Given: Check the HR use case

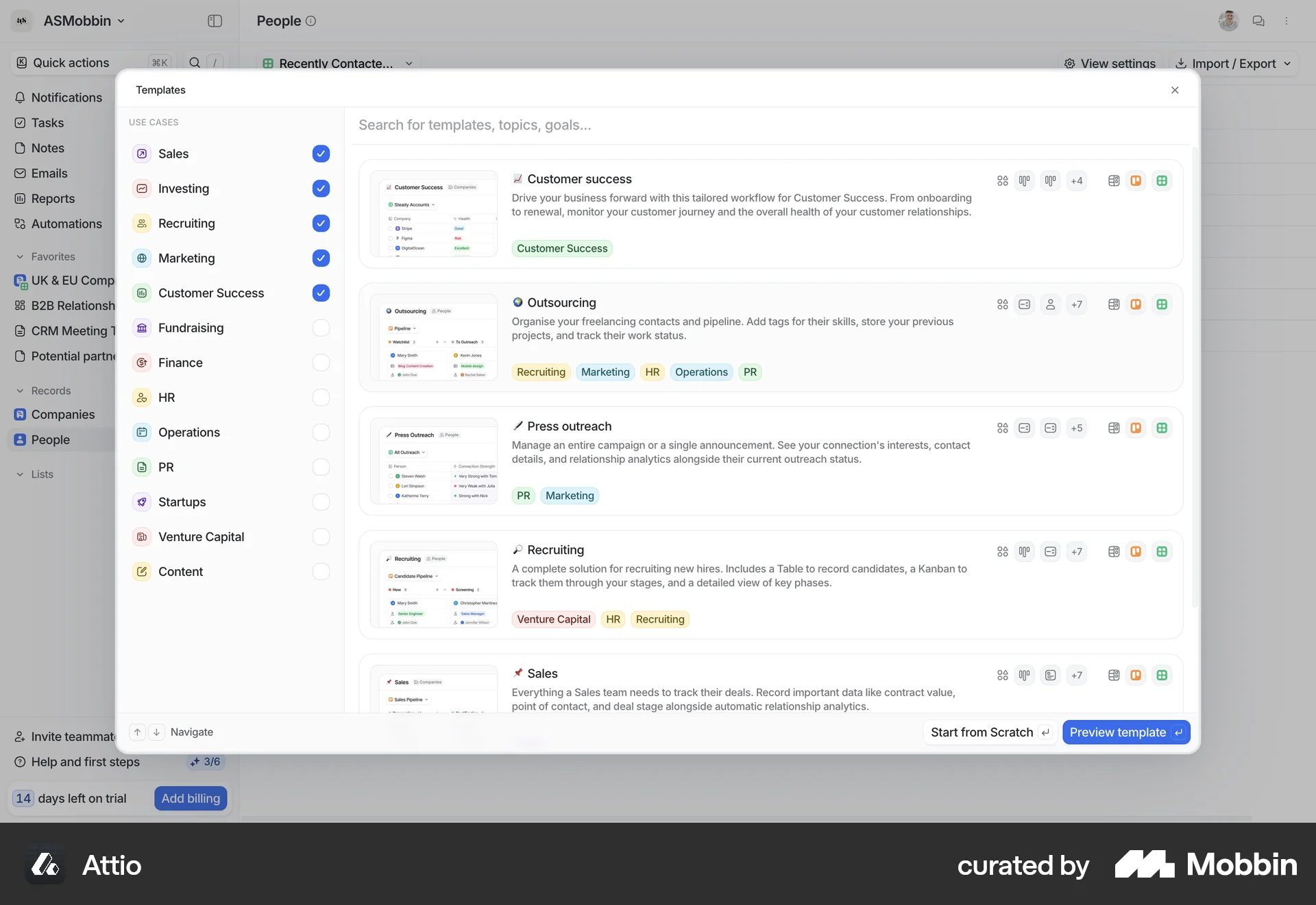Looking at the screenshot, I should 320,398.
